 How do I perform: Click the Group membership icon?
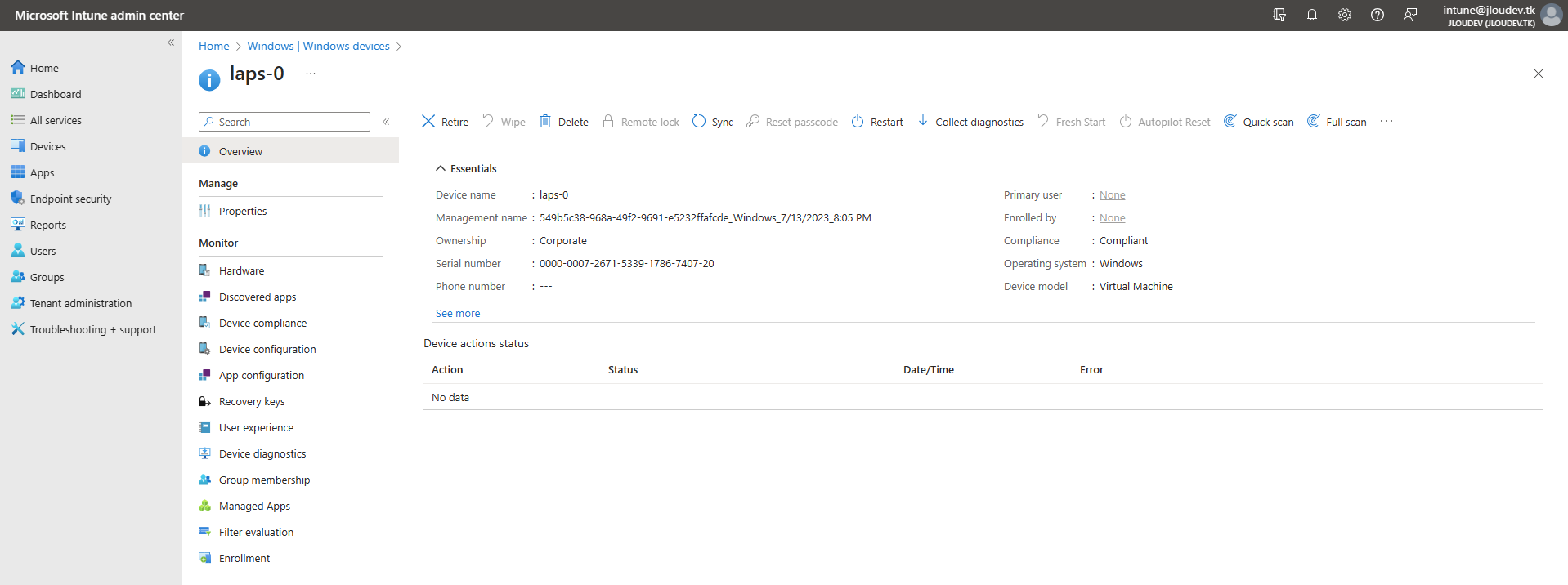[205, 480]
